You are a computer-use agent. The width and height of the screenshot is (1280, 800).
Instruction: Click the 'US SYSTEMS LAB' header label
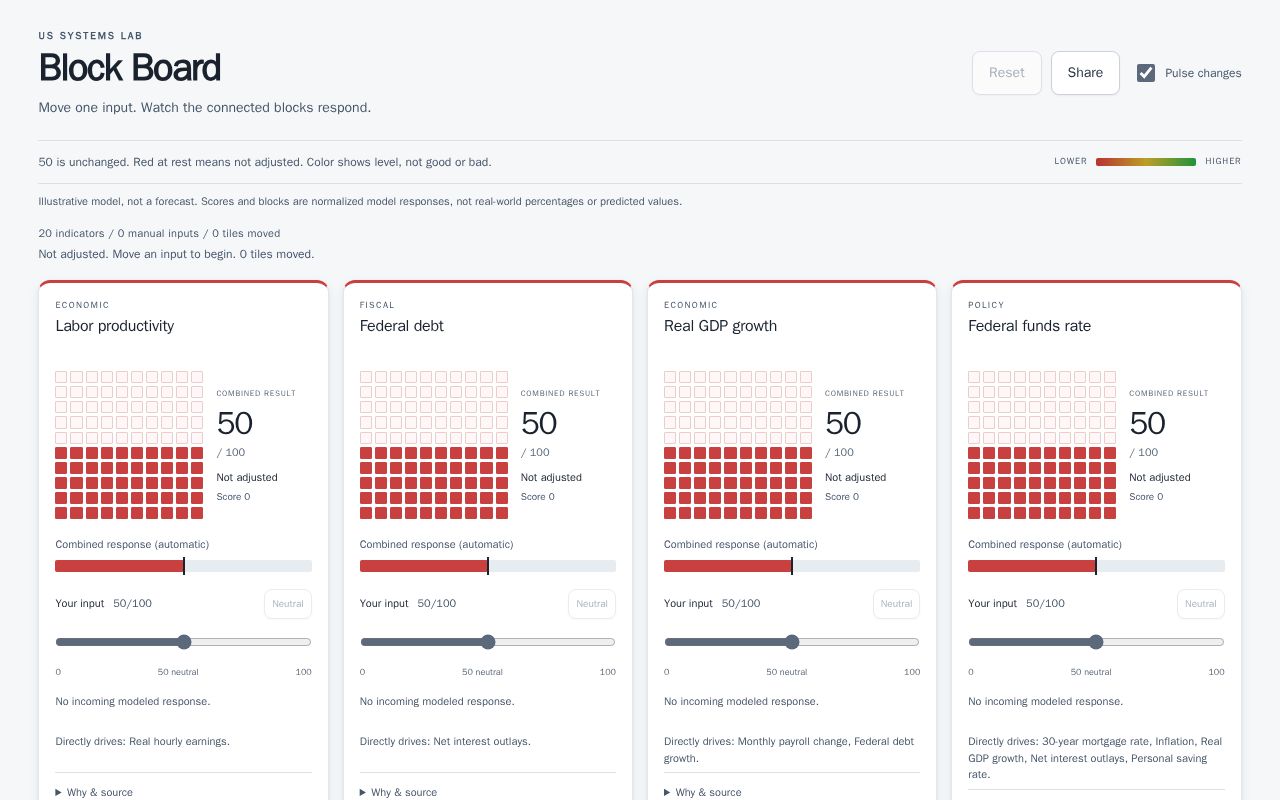pos(91,36)
